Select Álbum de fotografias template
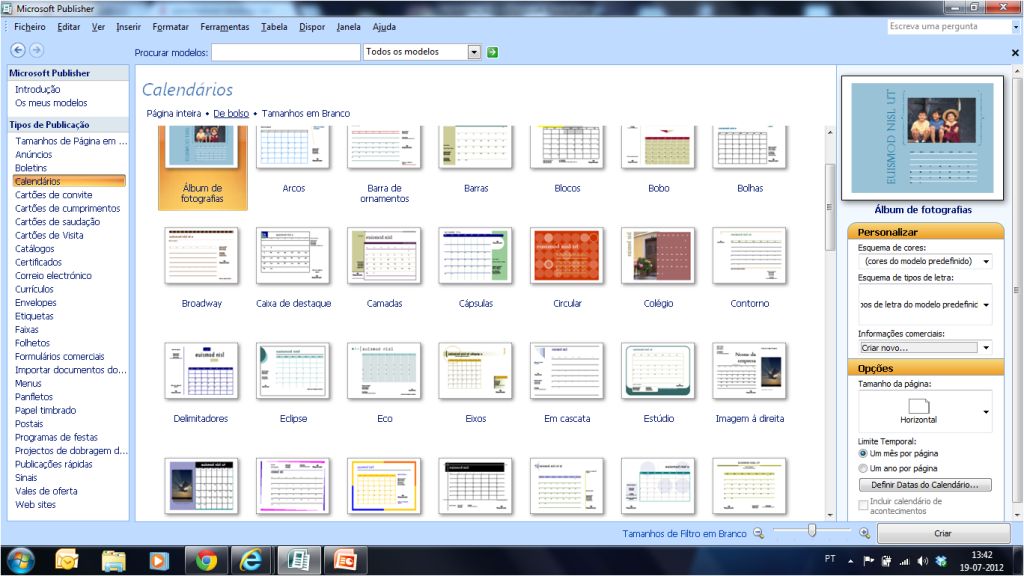Viewport: 1024px width, 576px height. pos(202,167)
